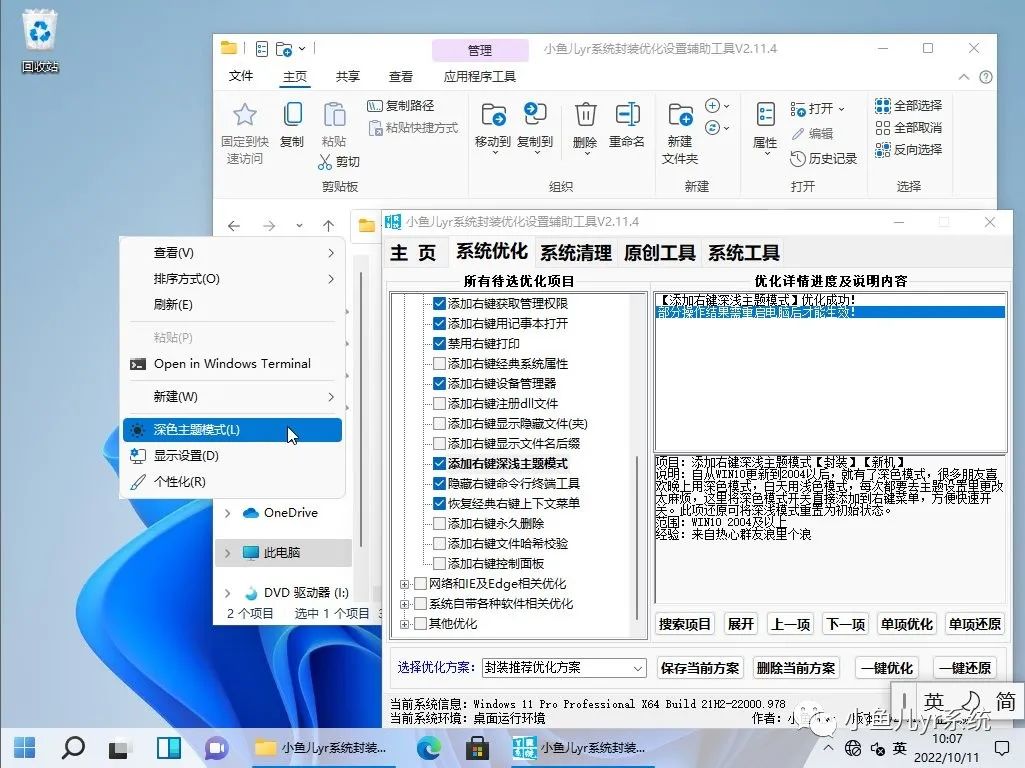Click Invert Selection (反向选择) in the ribbon
The width and height of the screenshot is (1025, 768).
(909, 150)
